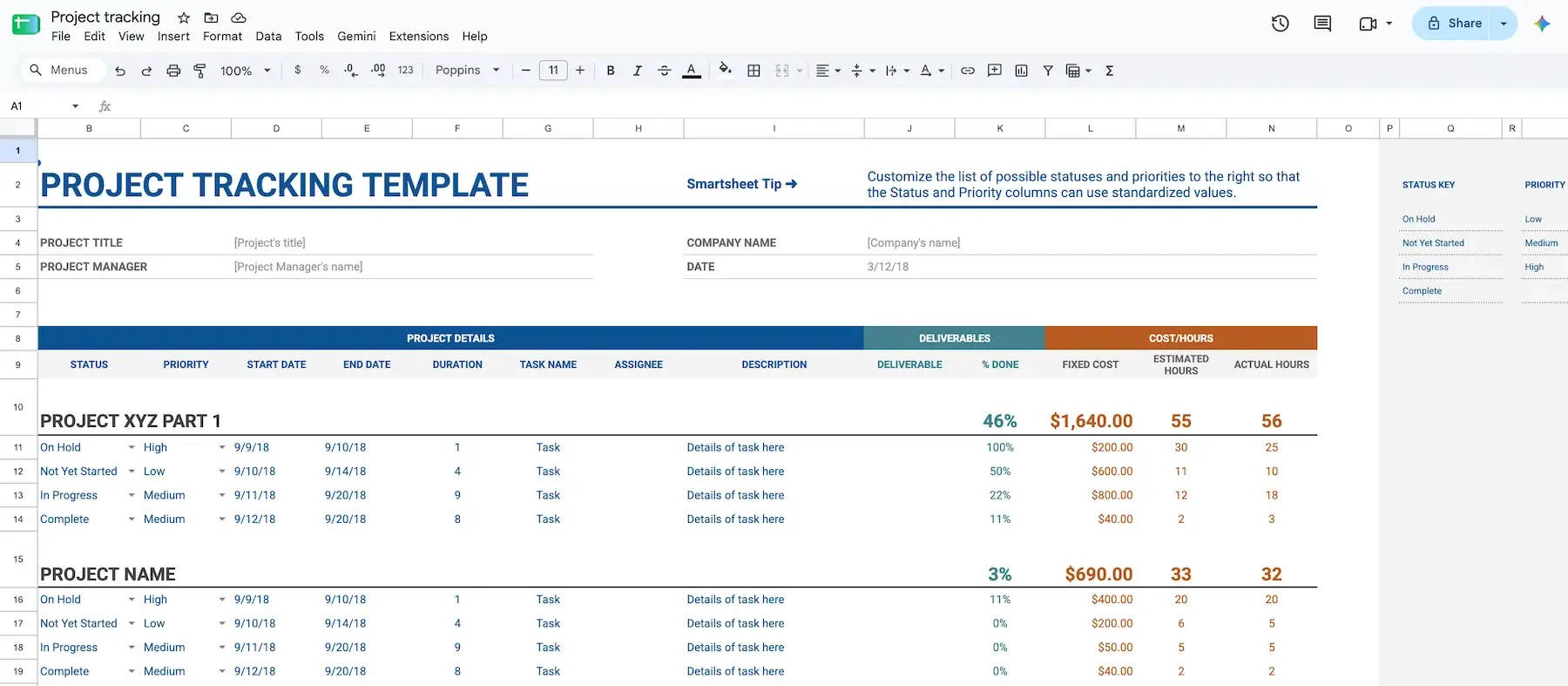
Task: Open row 19 Complete status dropdown
Action: pos(132,671)
